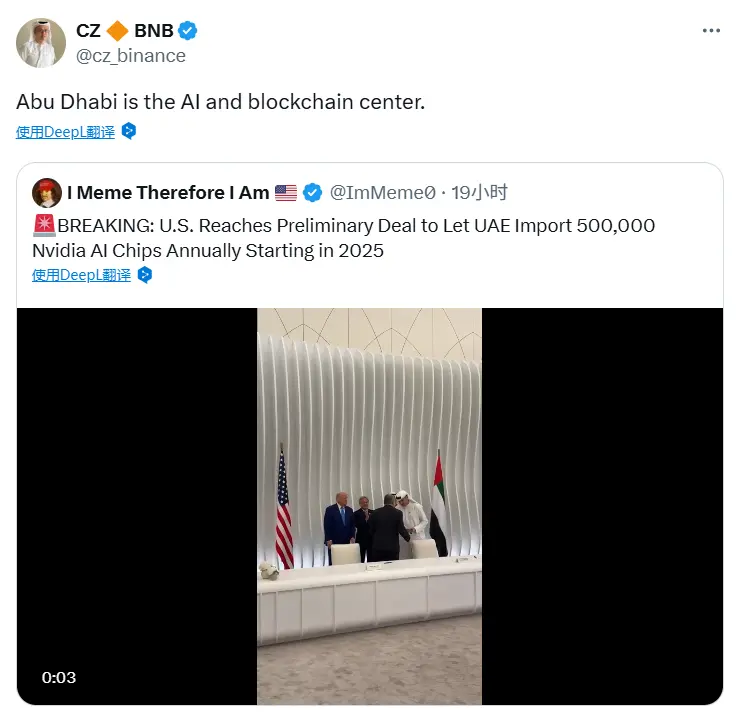Click the orange diamond BNB emoji icon
This screenshot has width=742, height=725.
pos(117,31)
